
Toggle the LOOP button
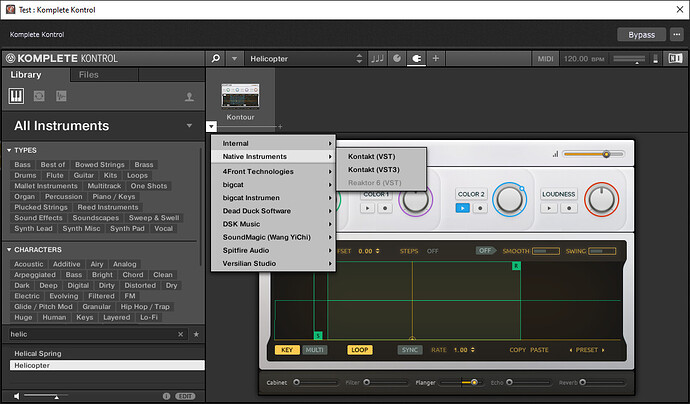[360, 350]
